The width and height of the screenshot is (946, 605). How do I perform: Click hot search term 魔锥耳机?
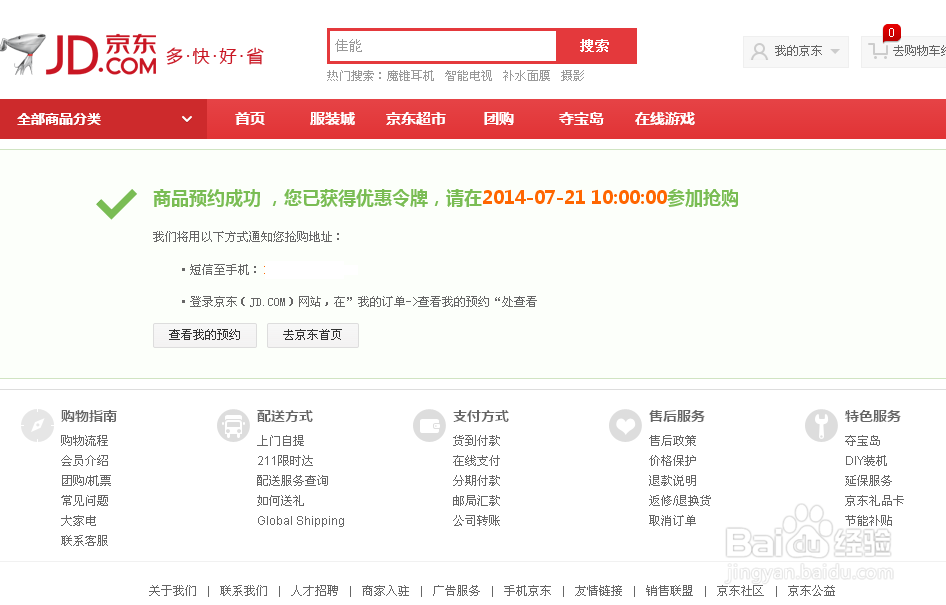[410, 76]
